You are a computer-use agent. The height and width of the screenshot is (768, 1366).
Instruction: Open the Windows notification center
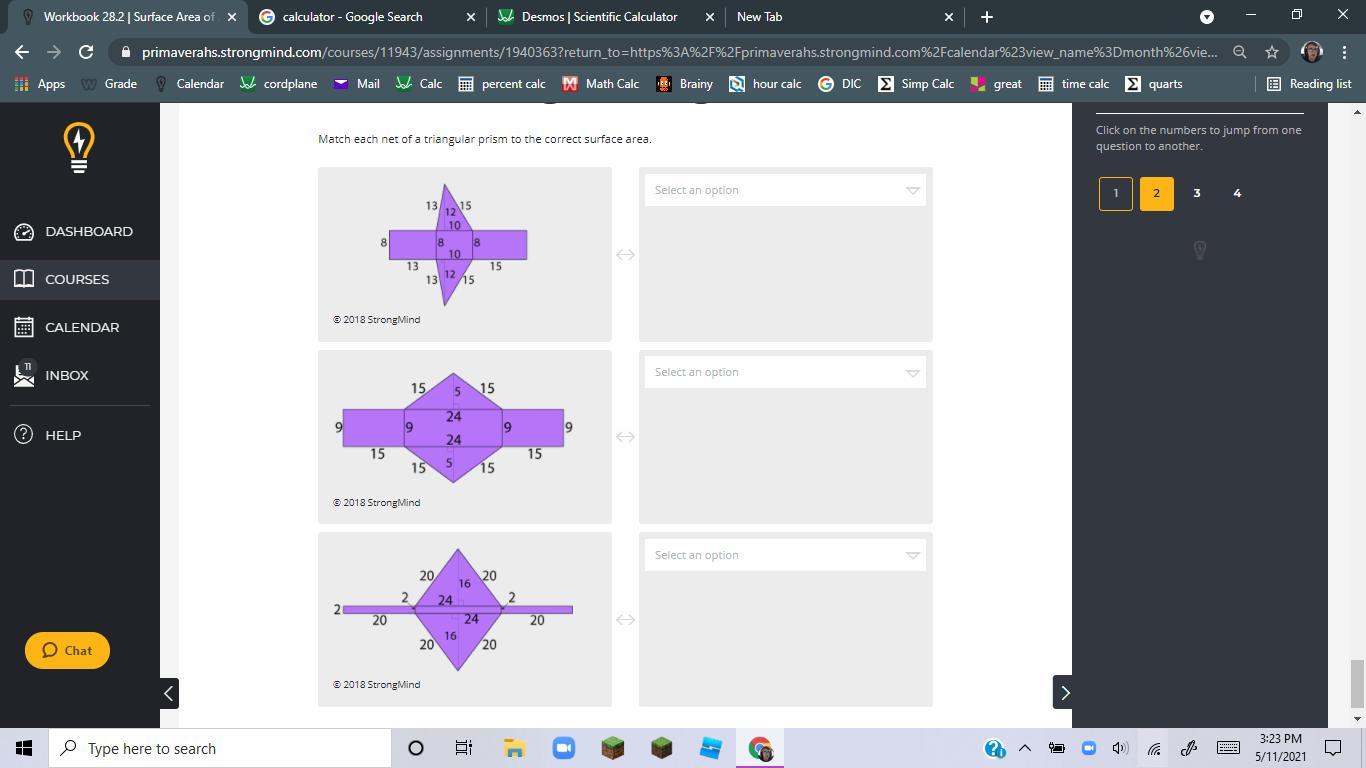1333,748
